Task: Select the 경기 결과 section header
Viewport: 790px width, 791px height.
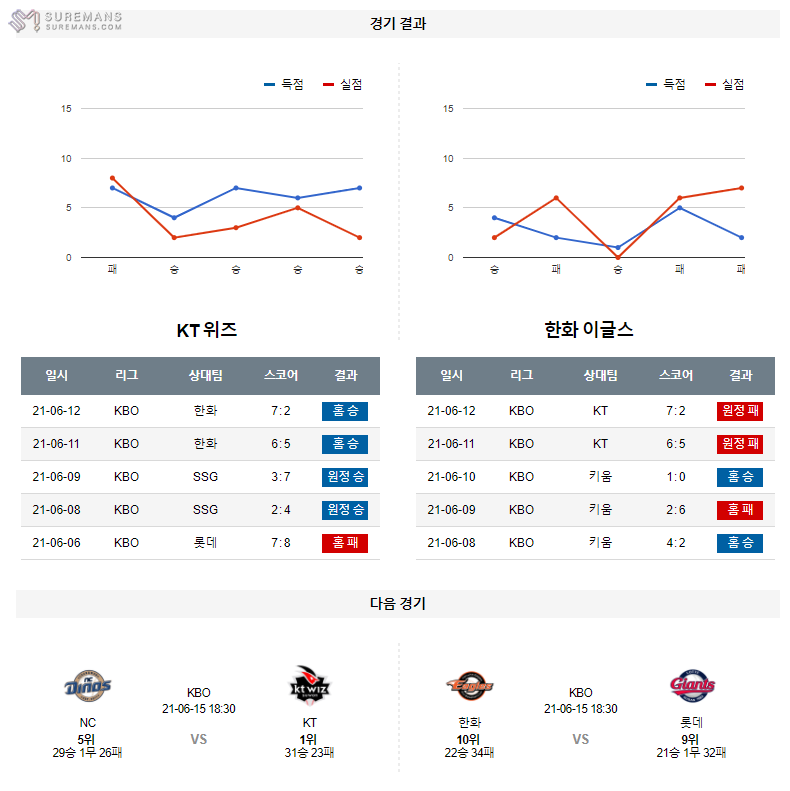Action: 397,24
